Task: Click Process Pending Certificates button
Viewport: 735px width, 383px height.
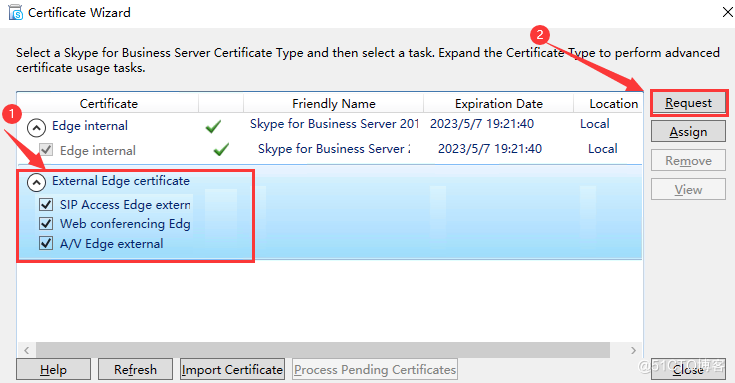Action: [375, 369]
